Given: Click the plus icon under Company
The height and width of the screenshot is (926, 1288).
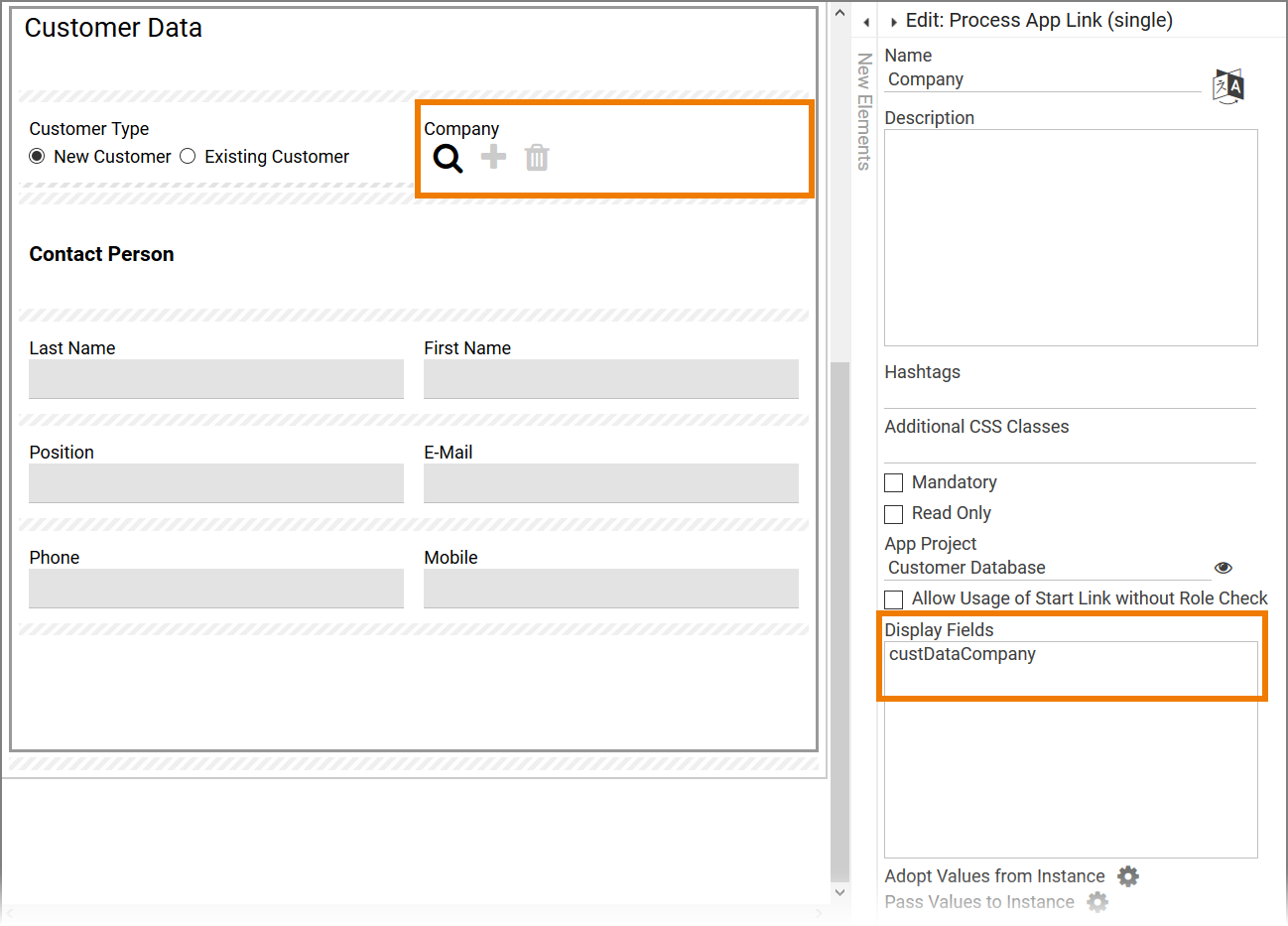Looking at the screenshot, I should (493, 157).
